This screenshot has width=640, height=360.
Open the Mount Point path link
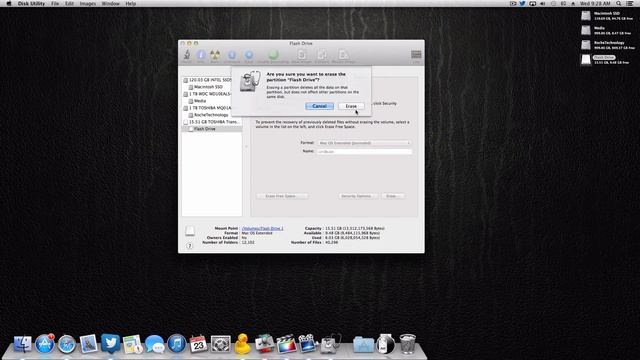coord(262,229)
